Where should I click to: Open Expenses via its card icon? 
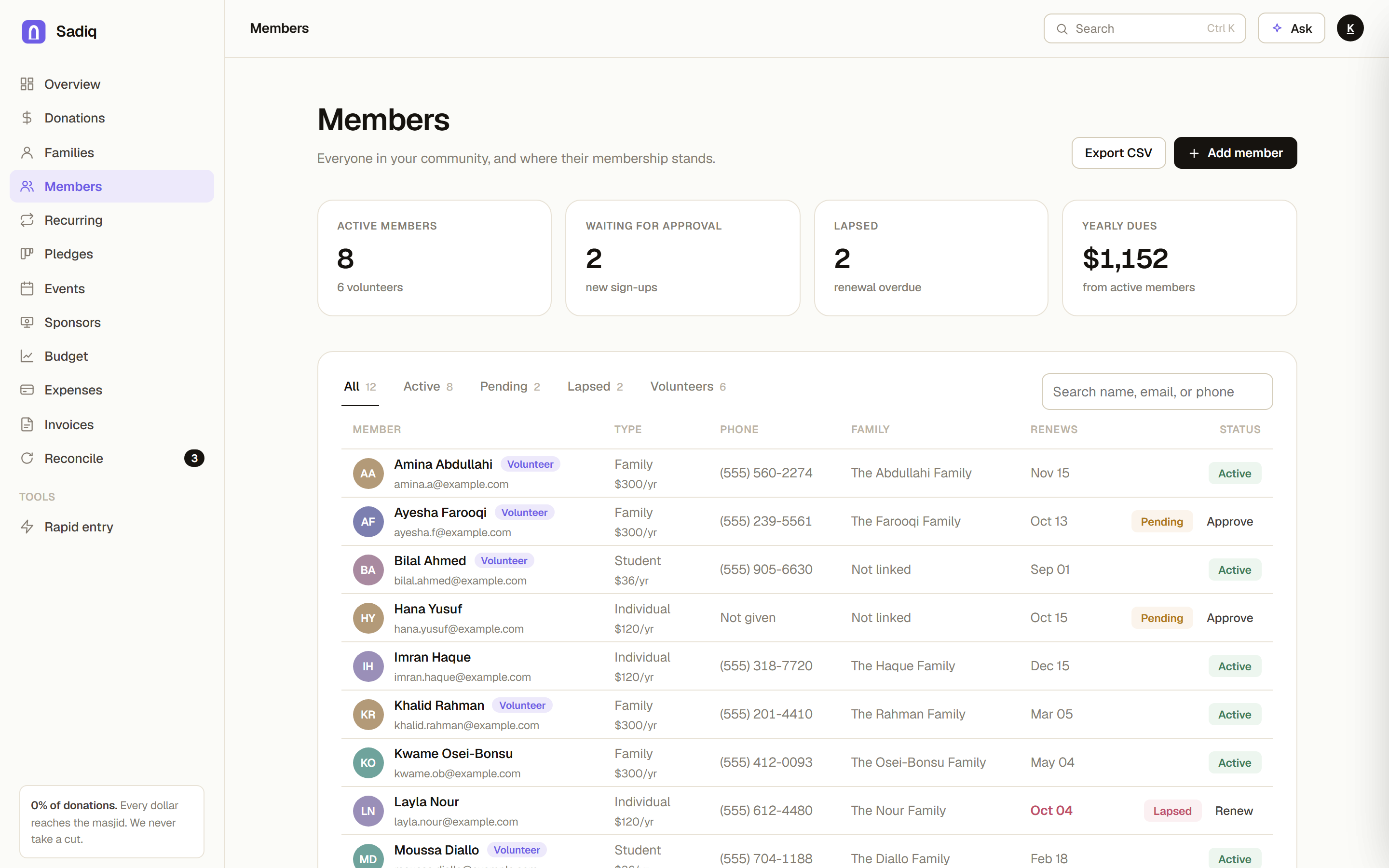27,390
